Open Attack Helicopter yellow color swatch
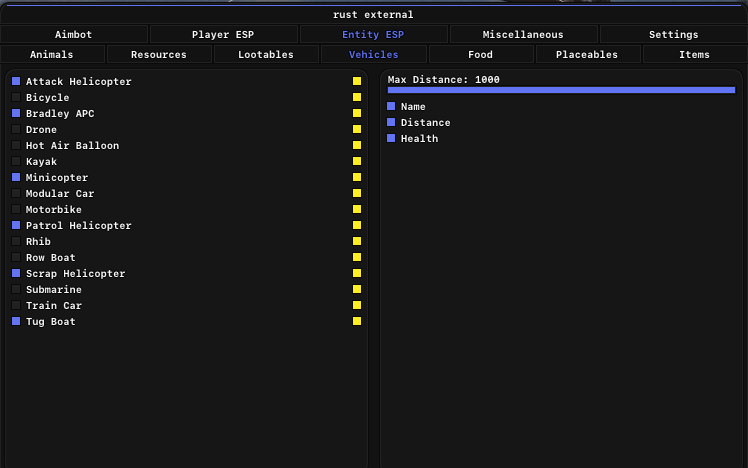The image size is (748, 468). pyautogui.click(x=357, y=81)
